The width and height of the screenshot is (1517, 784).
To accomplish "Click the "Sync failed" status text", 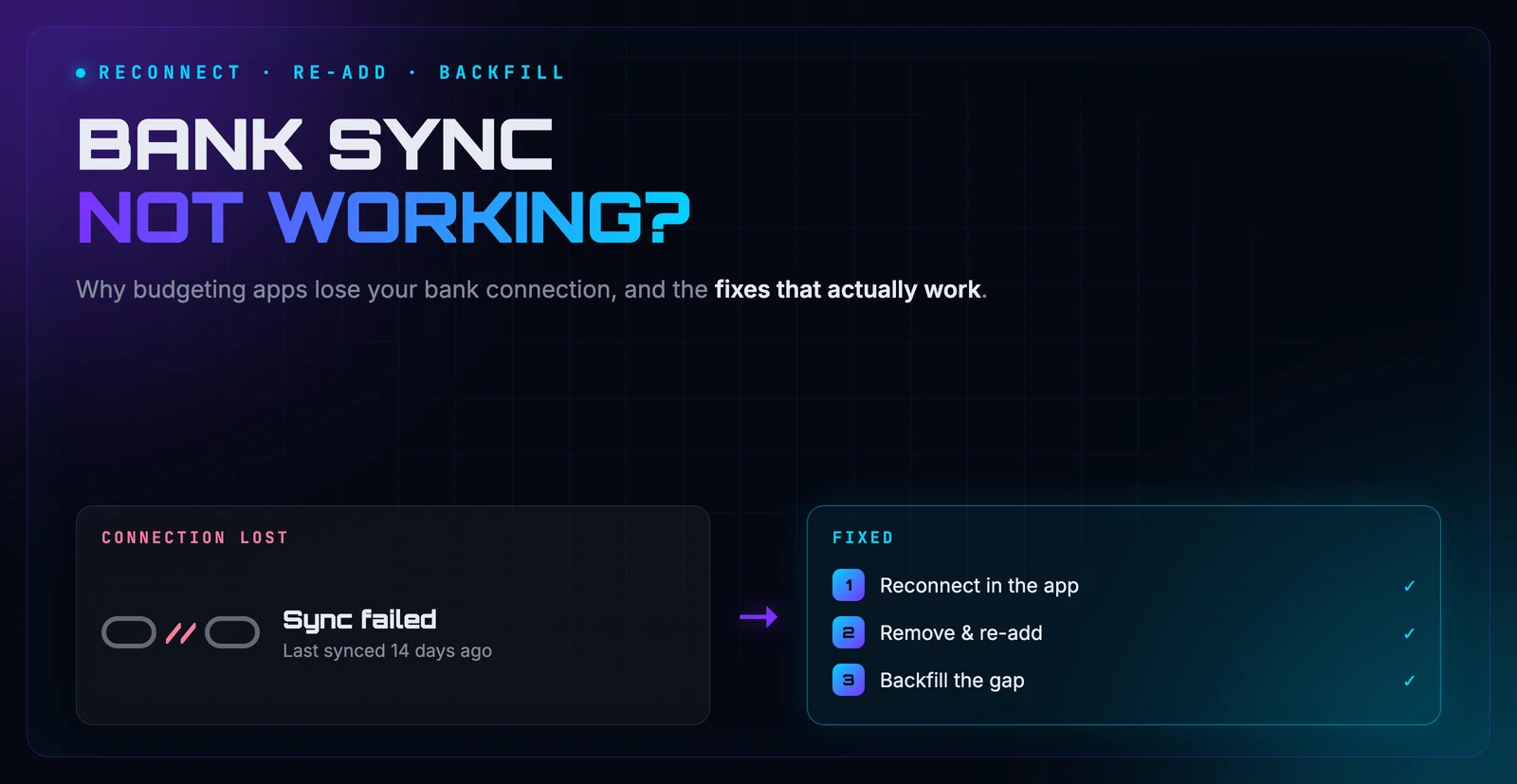I will [x=359, y=620].
